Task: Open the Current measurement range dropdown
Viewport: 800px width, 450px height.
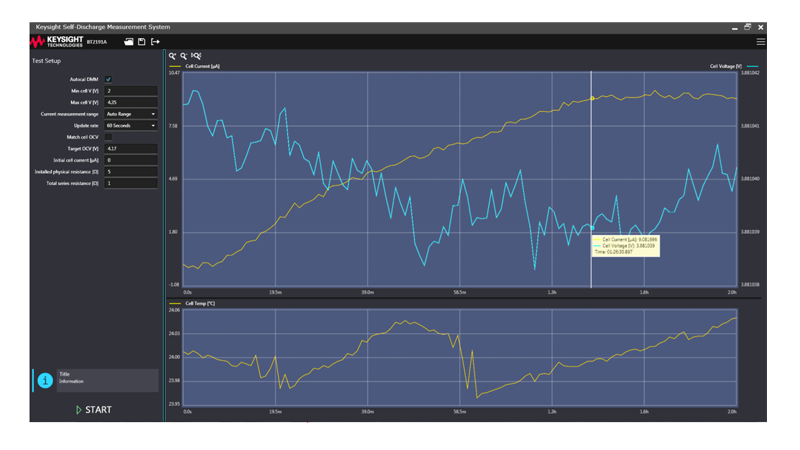Action: coord(131,114)
